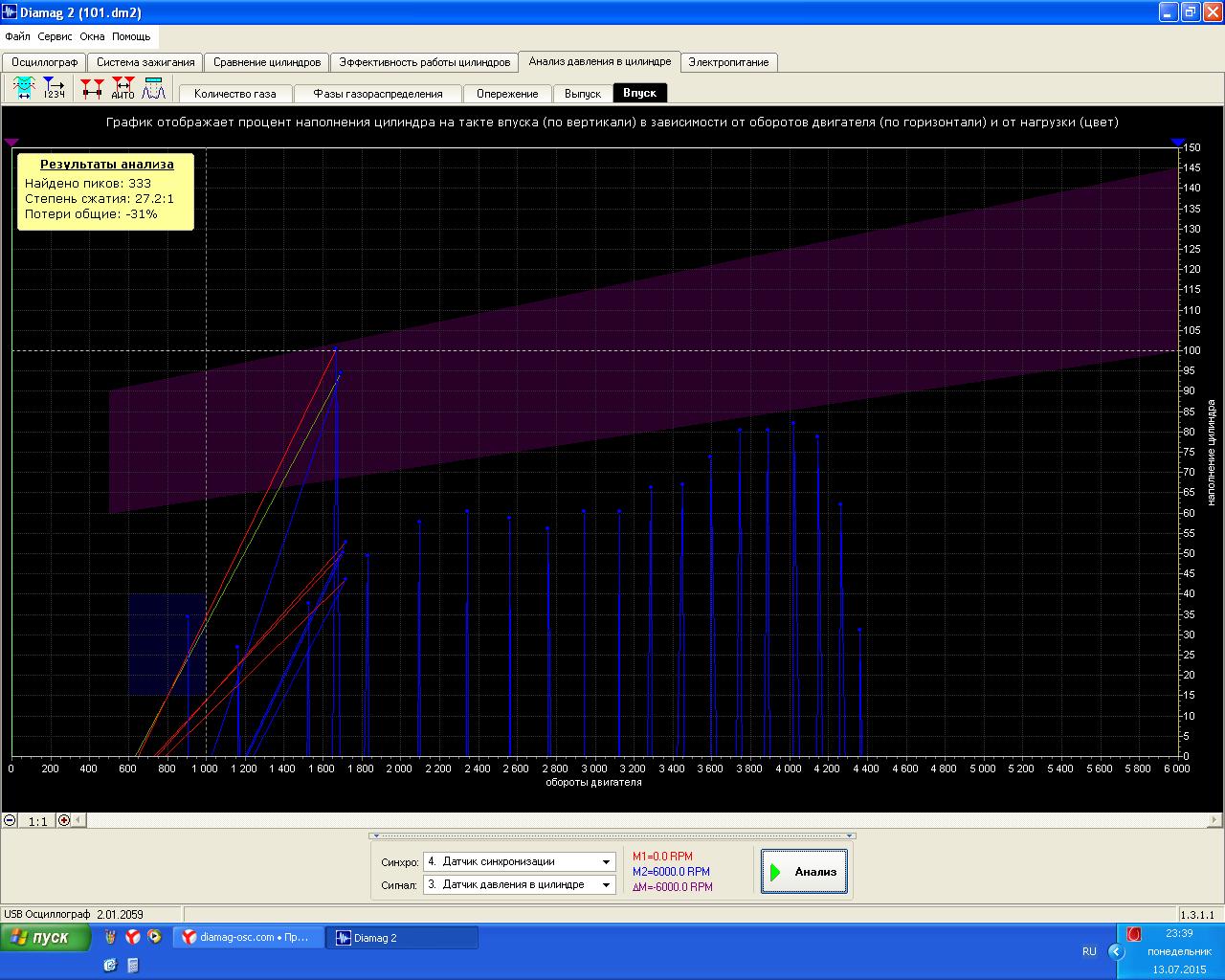This screenshot has width=1225, height=980.
Task: Switch to Эффективность работы цилиндров tab
Action: [x=424, y=62]
